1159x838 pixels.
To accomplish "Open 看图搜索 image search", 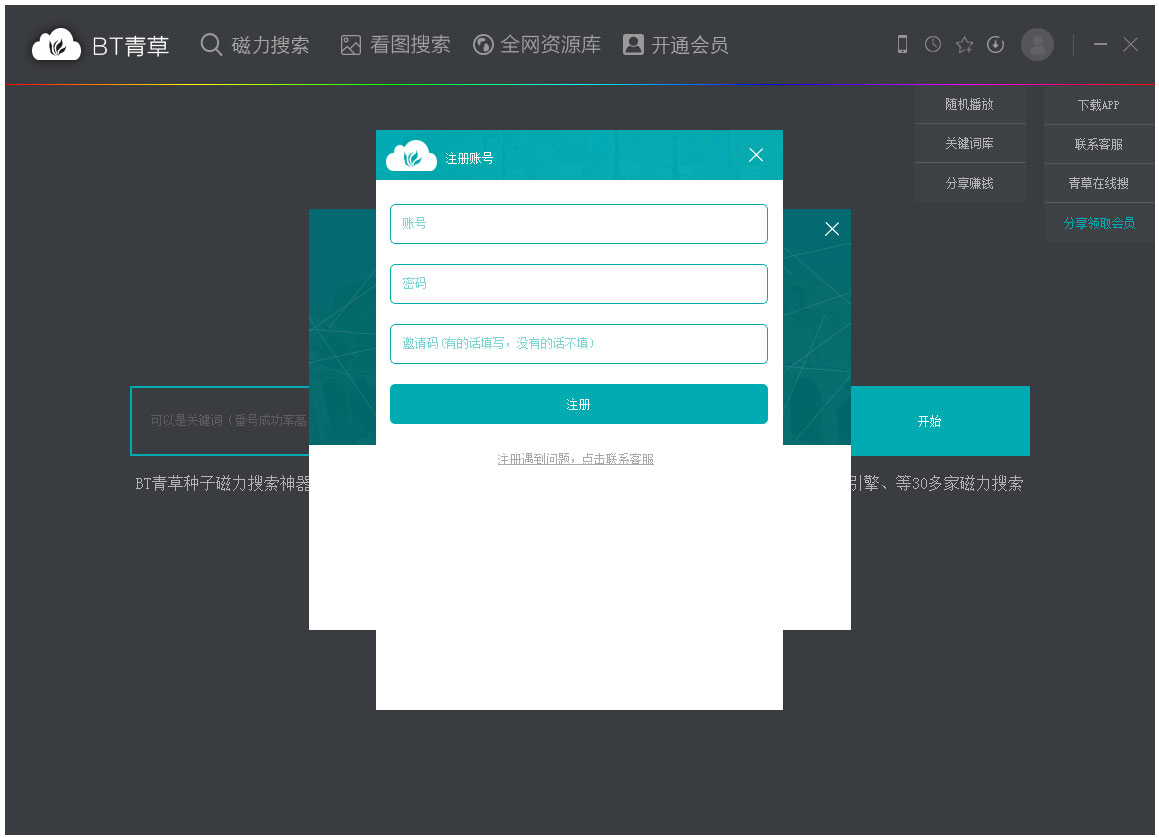I will click(x=395, y=45).
